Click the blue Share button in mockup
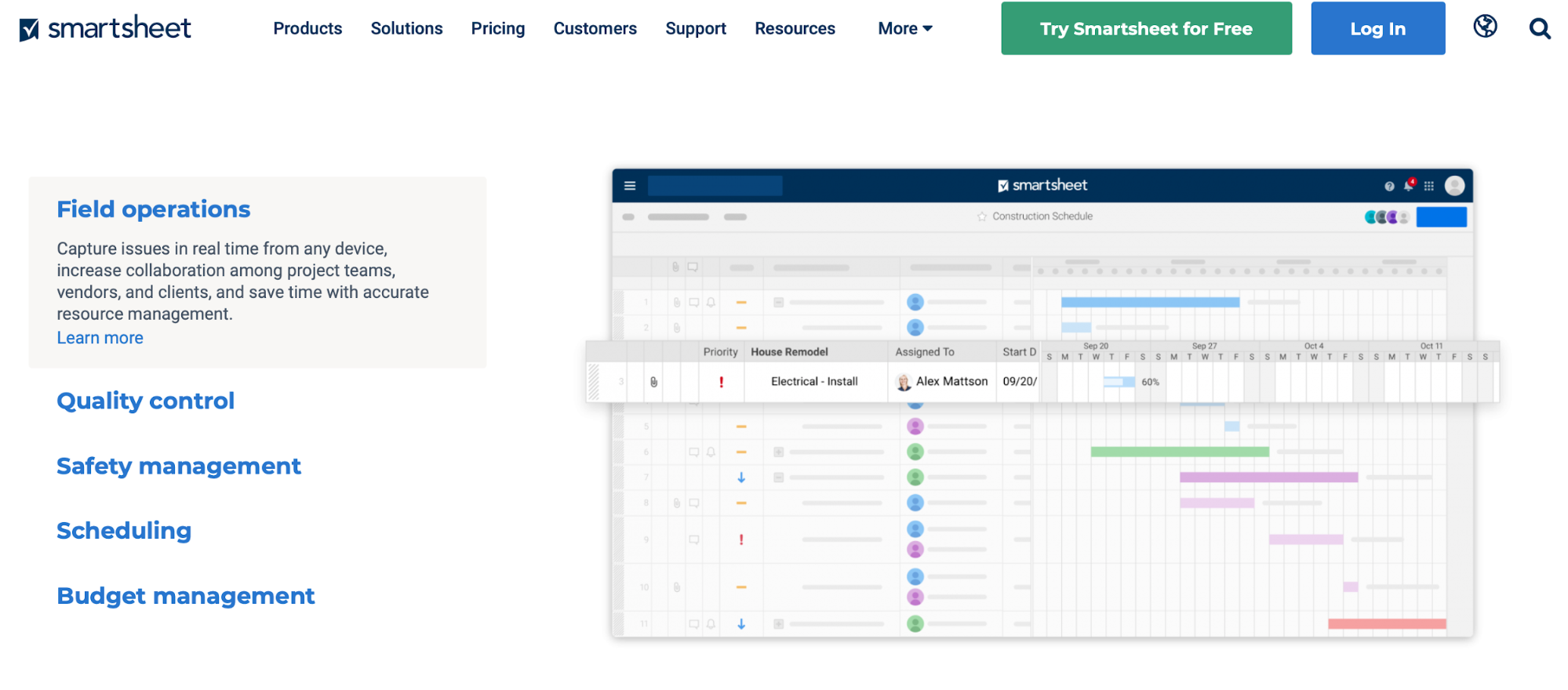This screenshot has width=1568, height=690. click(x=1442, y=217)
